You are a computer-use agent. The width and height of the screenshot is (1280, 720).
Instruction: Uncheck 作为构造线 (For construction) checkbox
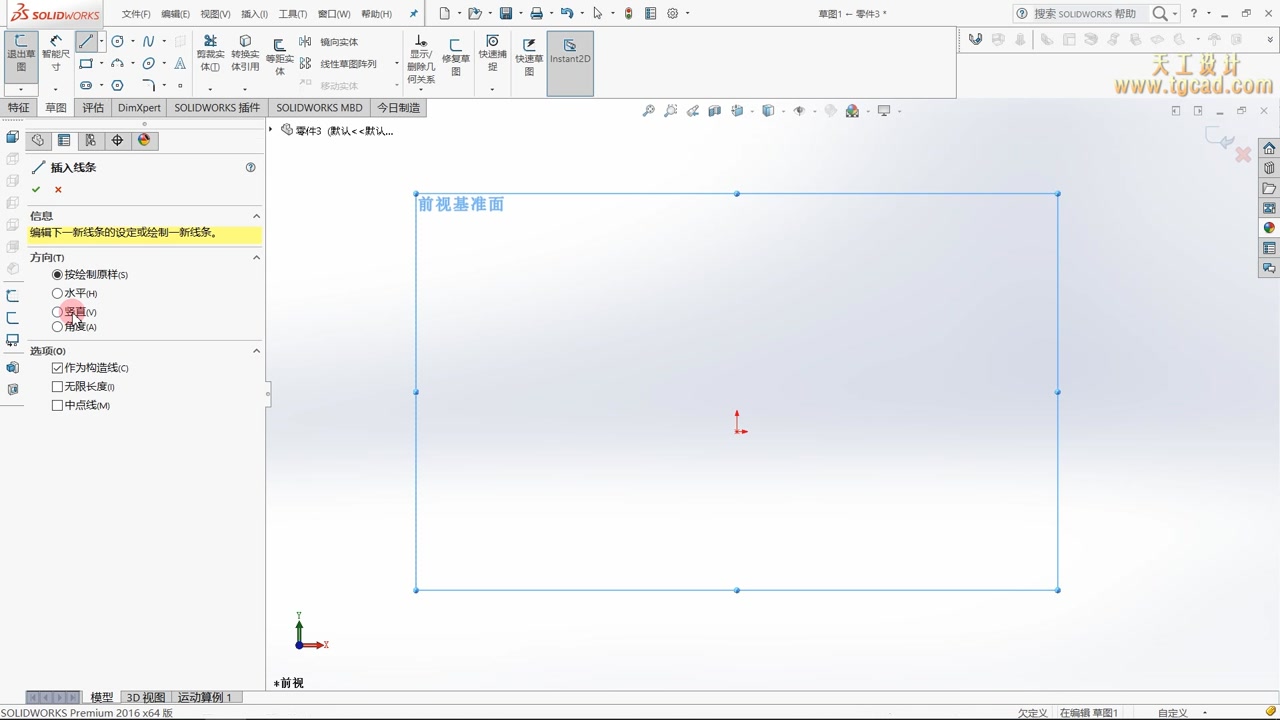[x=57, y=368]
